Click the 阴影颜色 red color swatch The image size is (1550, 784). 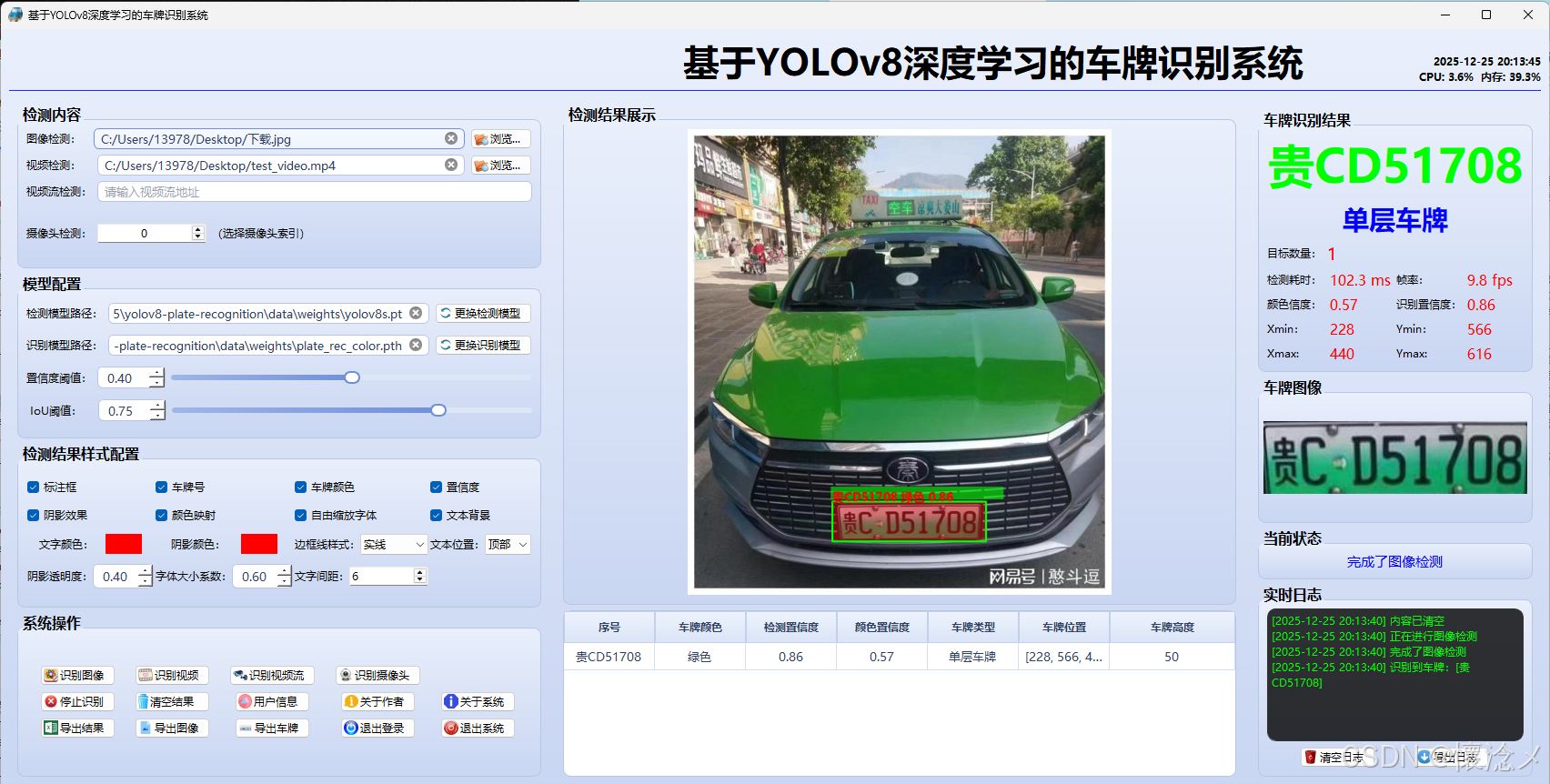[x=259, y=544]
